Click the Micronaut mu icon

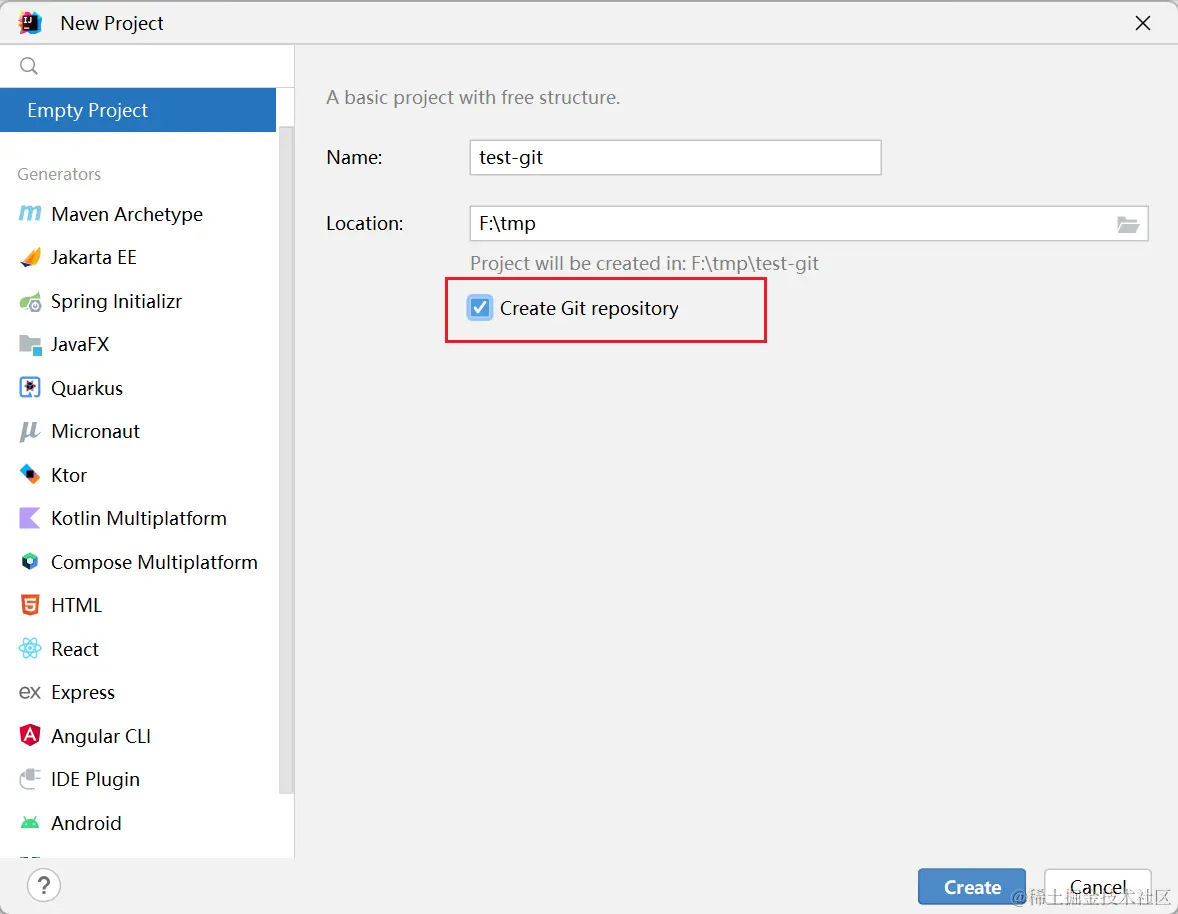tap(30, 432)
